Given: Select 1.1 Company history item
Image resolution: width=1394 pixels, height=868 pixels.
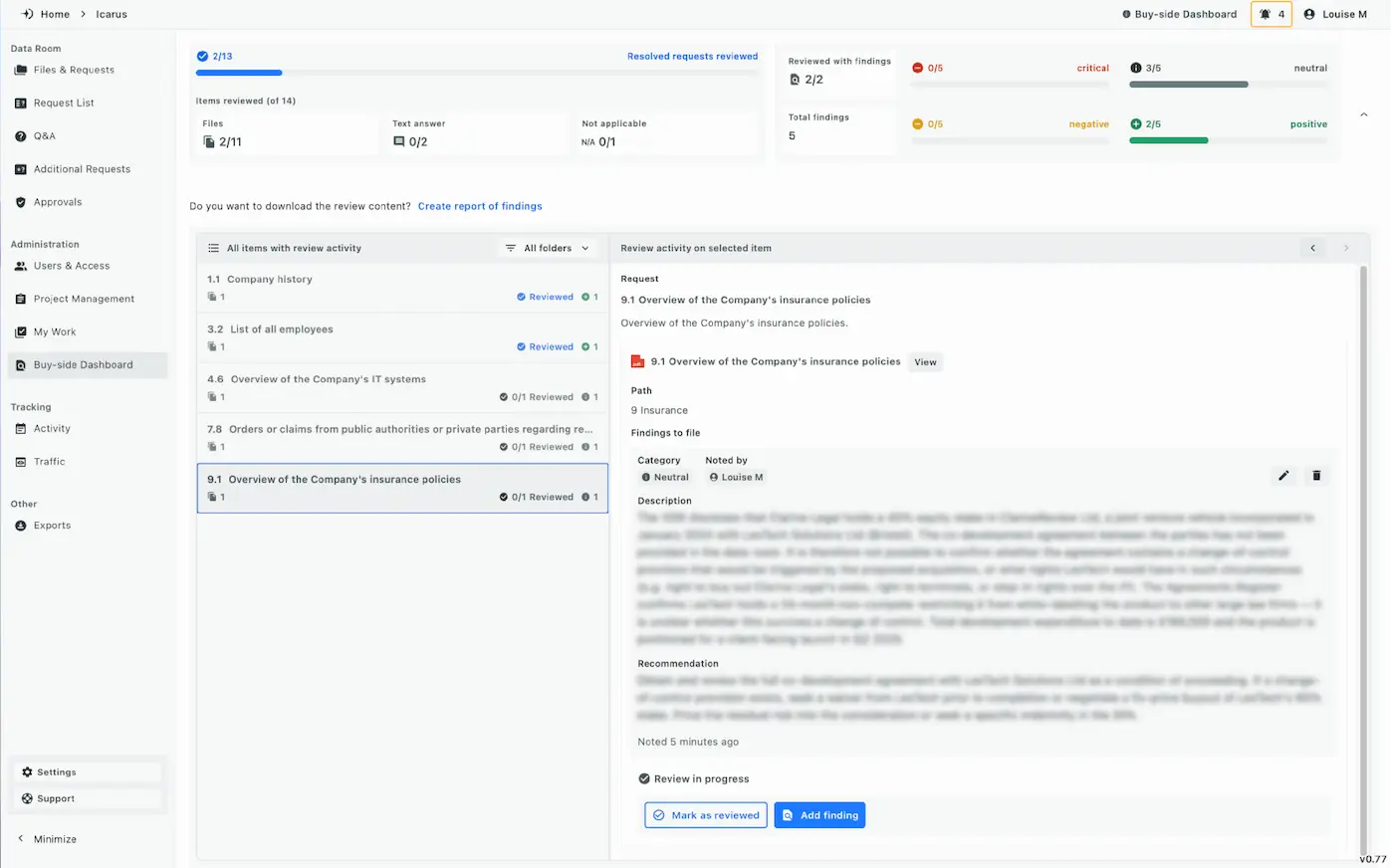Looking at the screenshot, I should [x=402, y=288].
